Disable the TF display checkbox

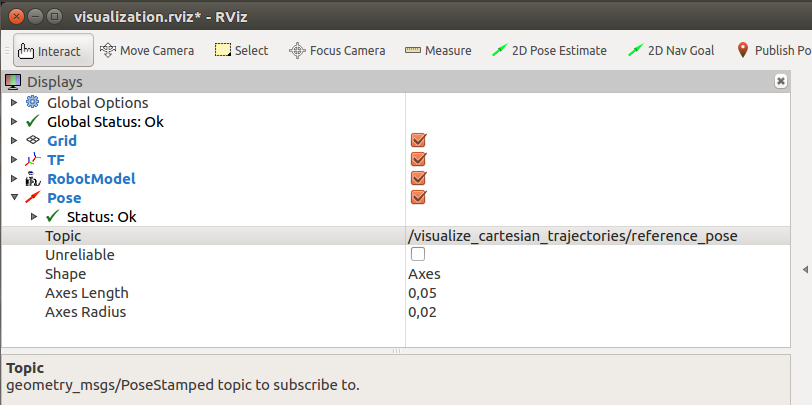[x=418, y=159]
